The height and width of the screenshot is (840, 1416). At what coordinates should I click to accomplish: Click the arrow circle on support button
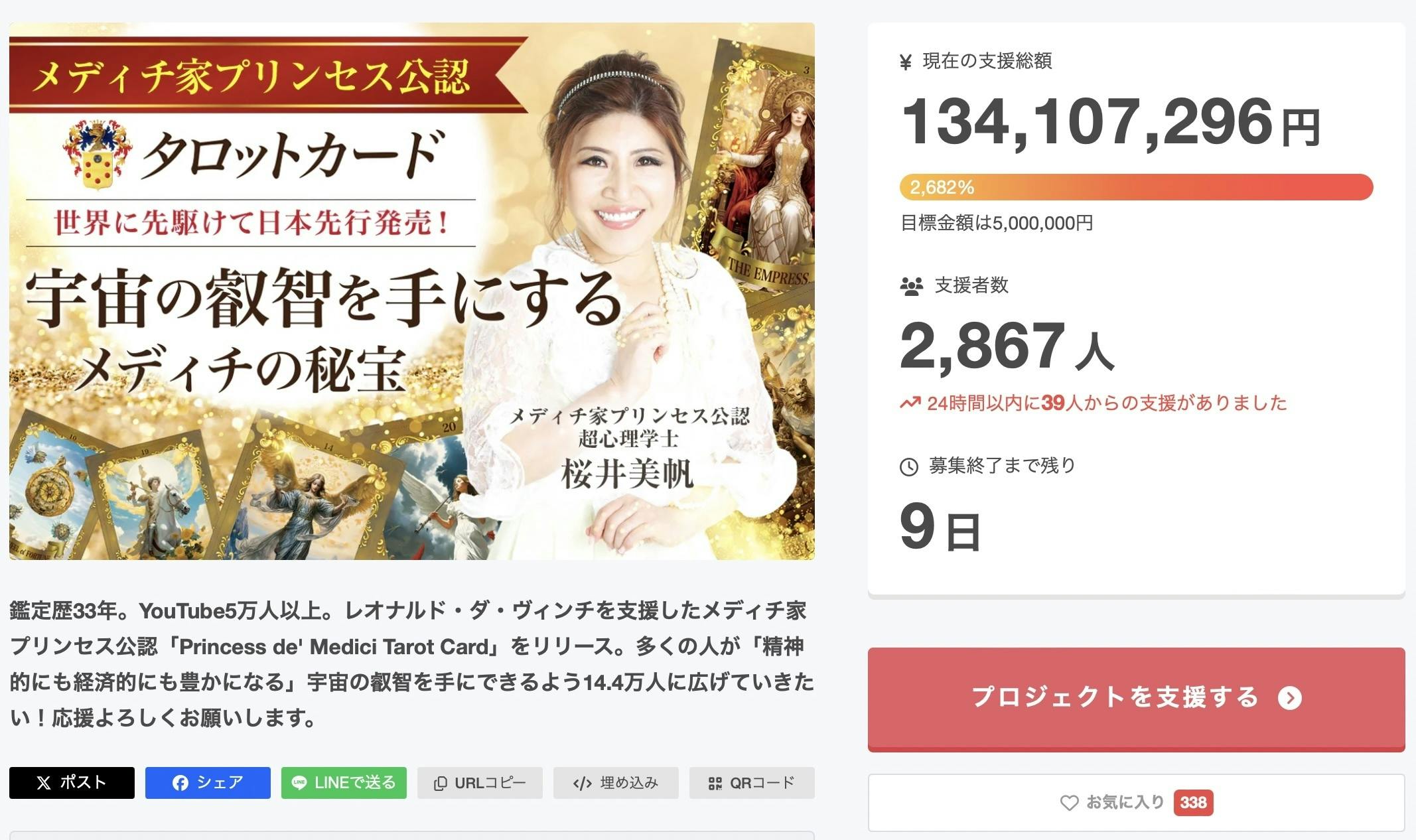(x=1290, y=698)
